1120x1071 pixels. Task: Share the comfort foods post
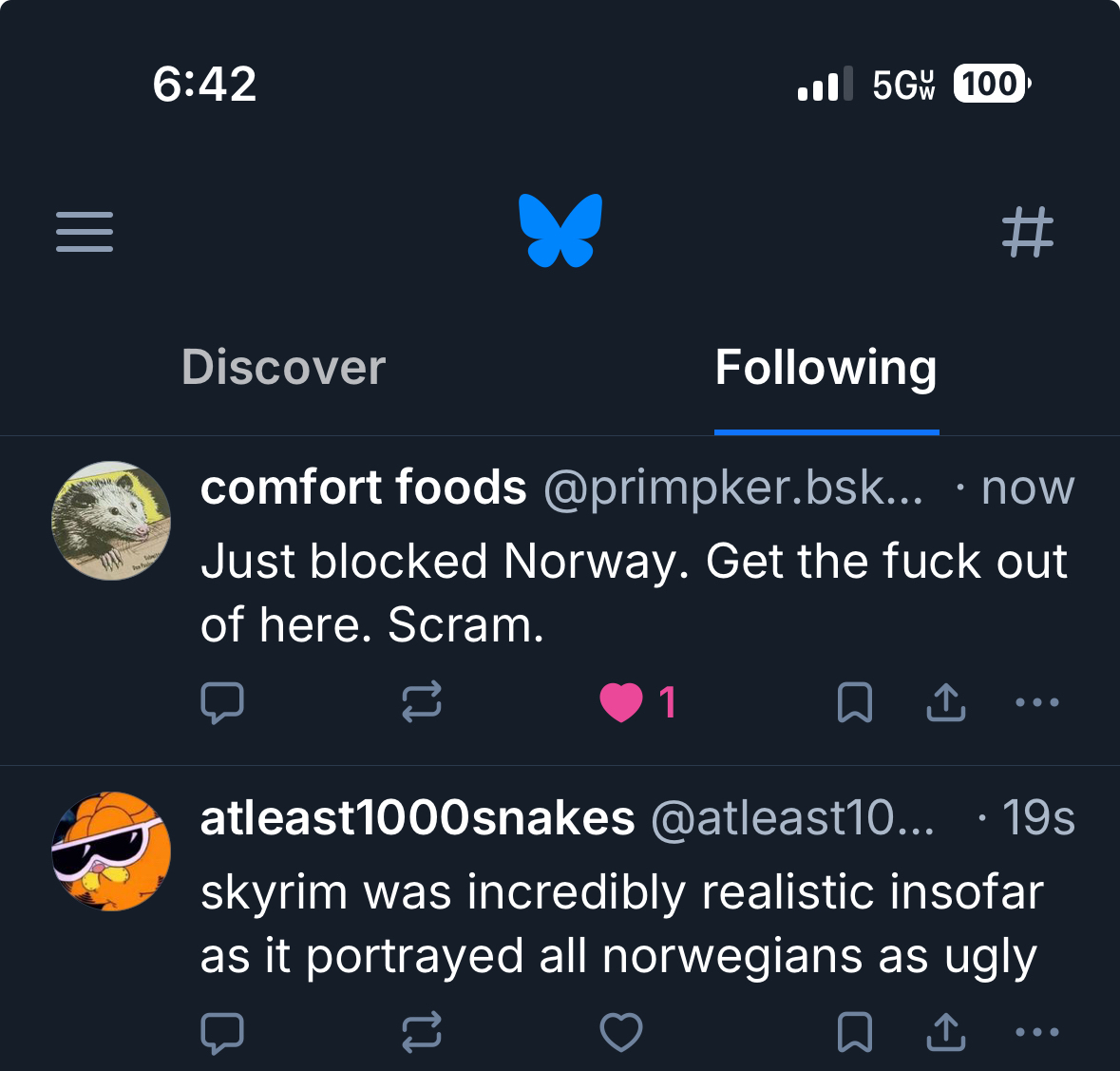(x=946, y=703)
